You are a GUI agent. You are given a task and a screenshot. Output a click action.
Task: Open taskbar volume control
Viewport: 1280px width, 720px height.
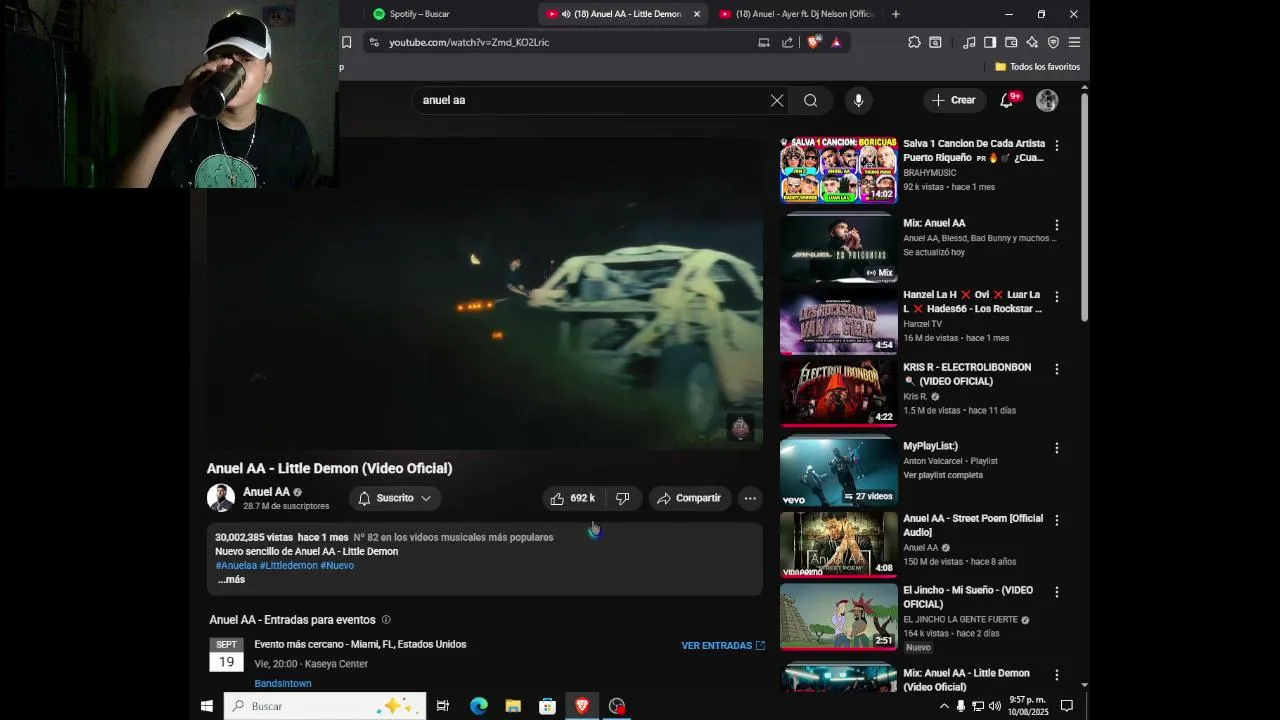pyautogui.click(x=994, y=706)
